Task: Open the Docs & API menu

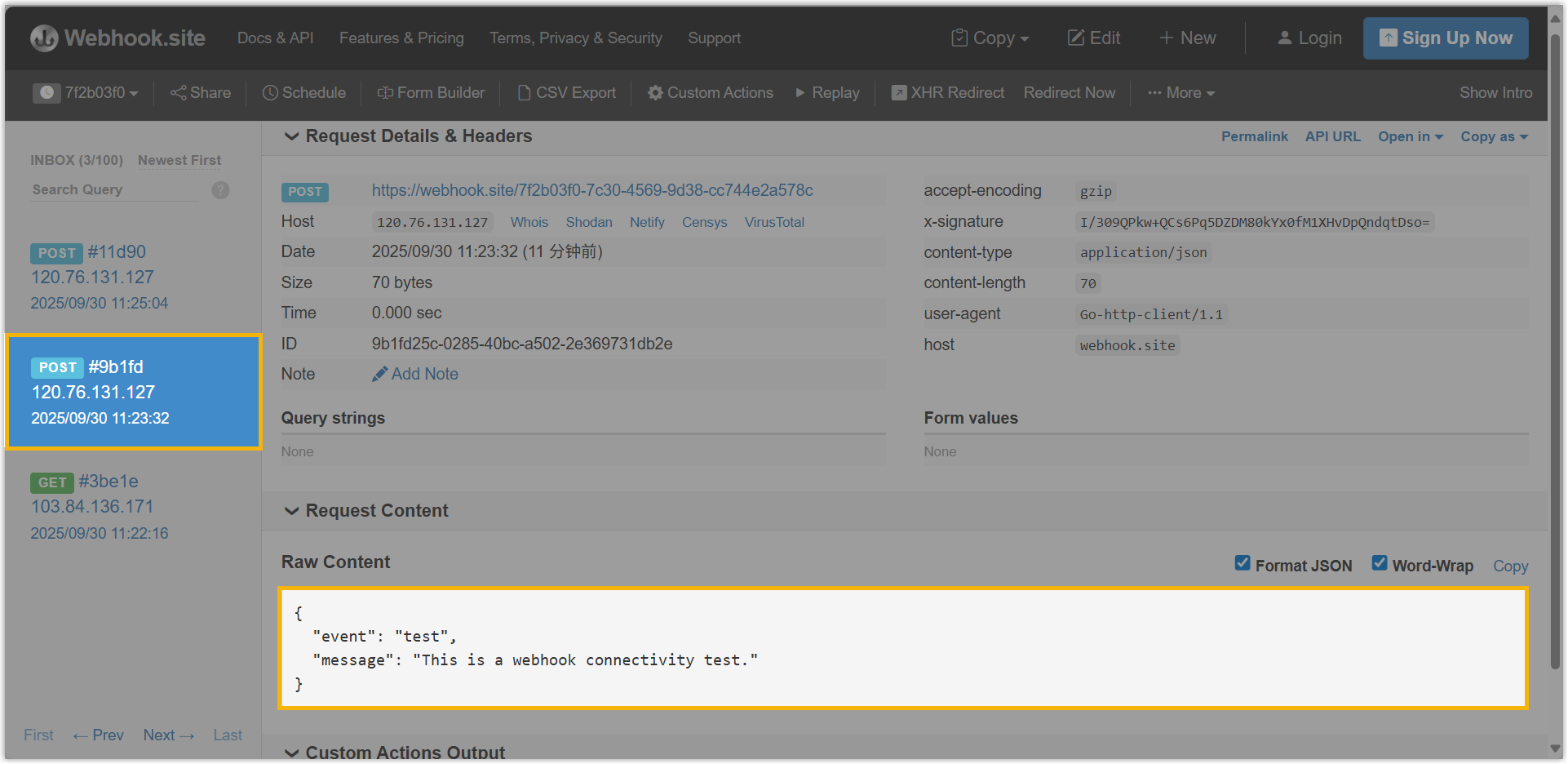Action: tap(275, 38)
